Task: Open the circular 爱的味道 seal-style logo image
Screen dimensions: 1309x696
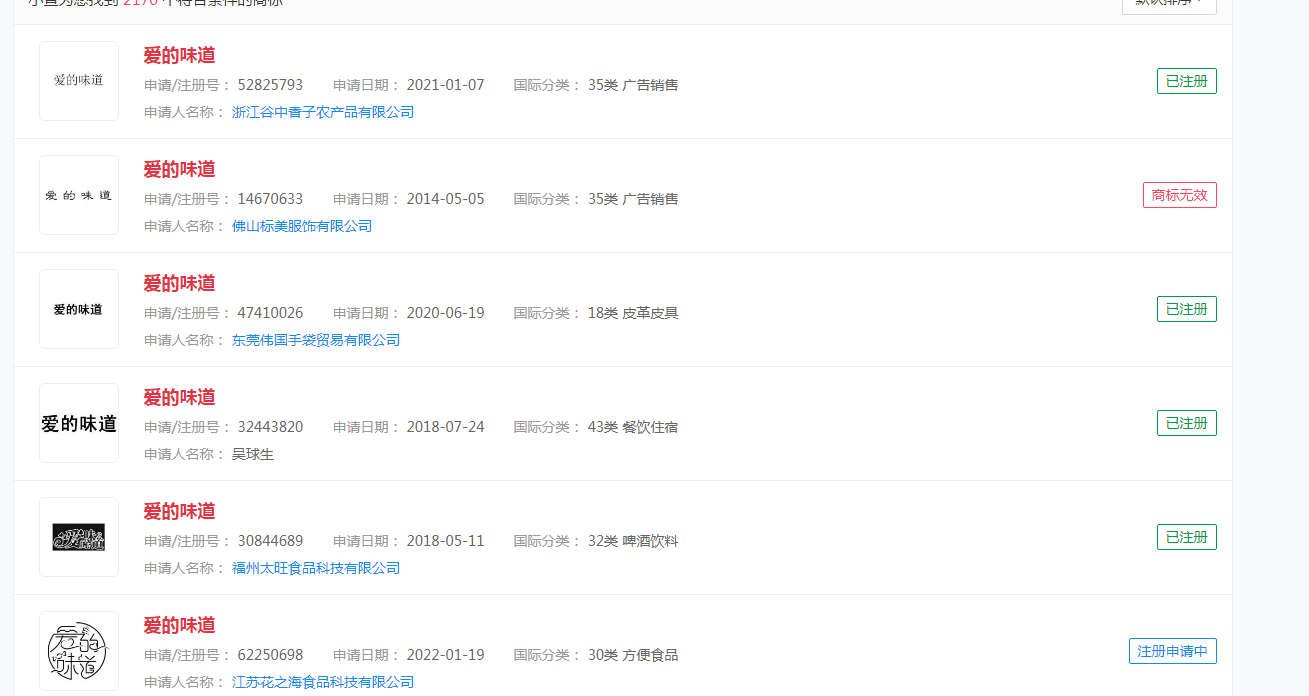Action: point(78,650)
